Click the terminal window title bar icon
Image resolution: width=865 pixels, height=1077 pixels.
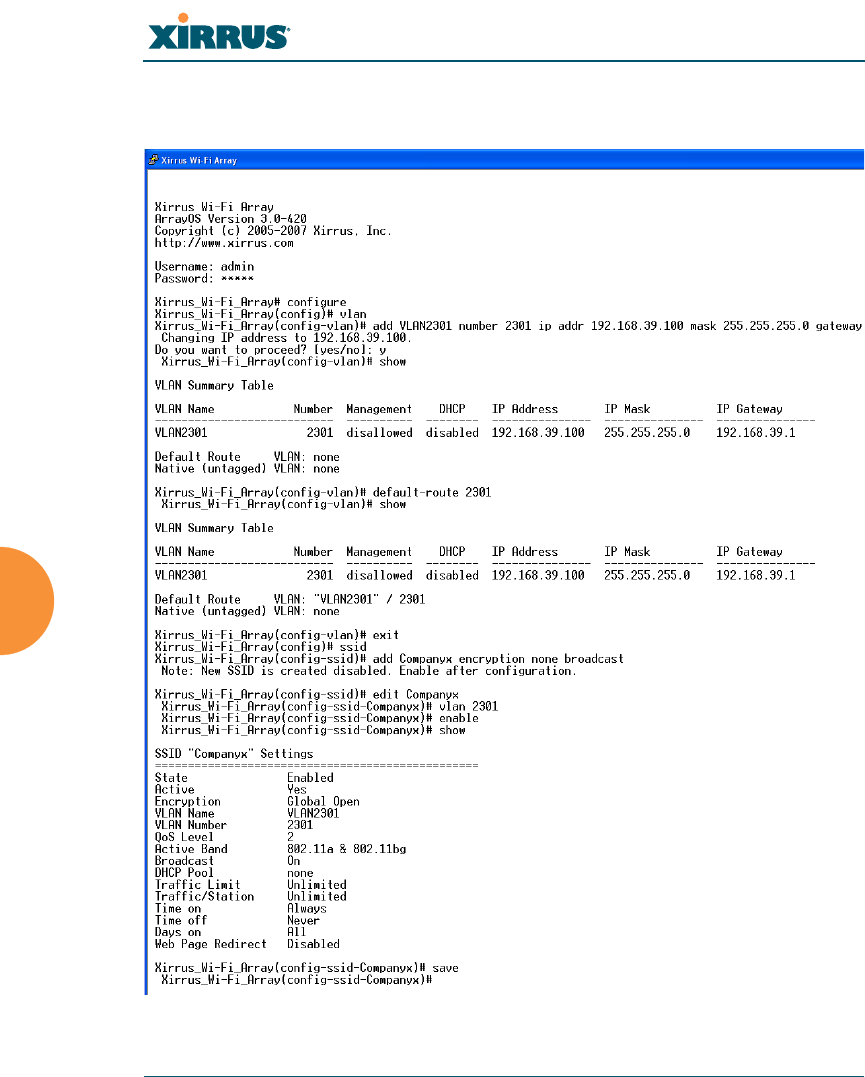coord(153,160)
